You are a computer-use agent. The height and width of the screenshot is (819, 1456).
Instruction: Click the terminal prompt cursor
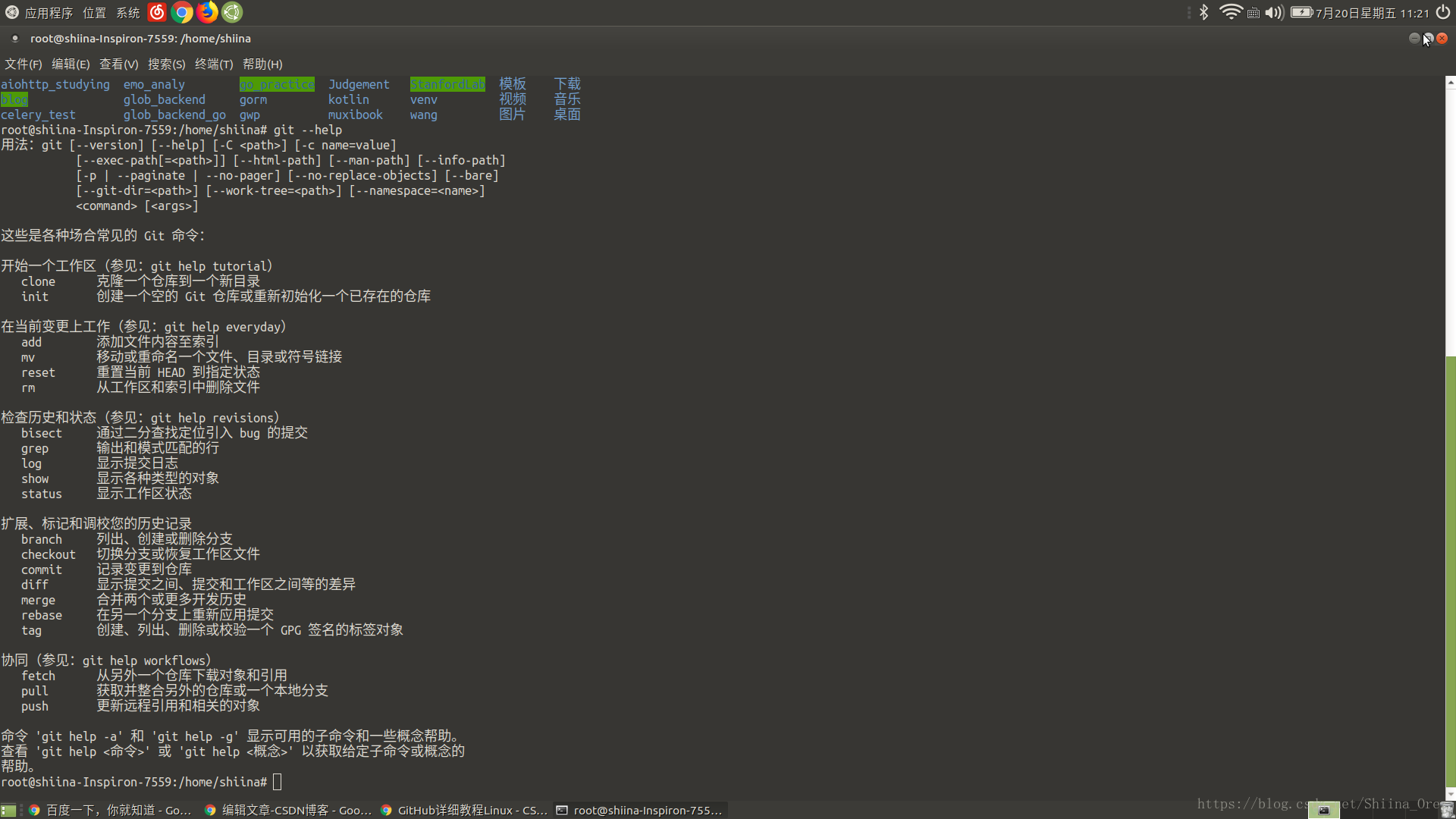(278, 782)
